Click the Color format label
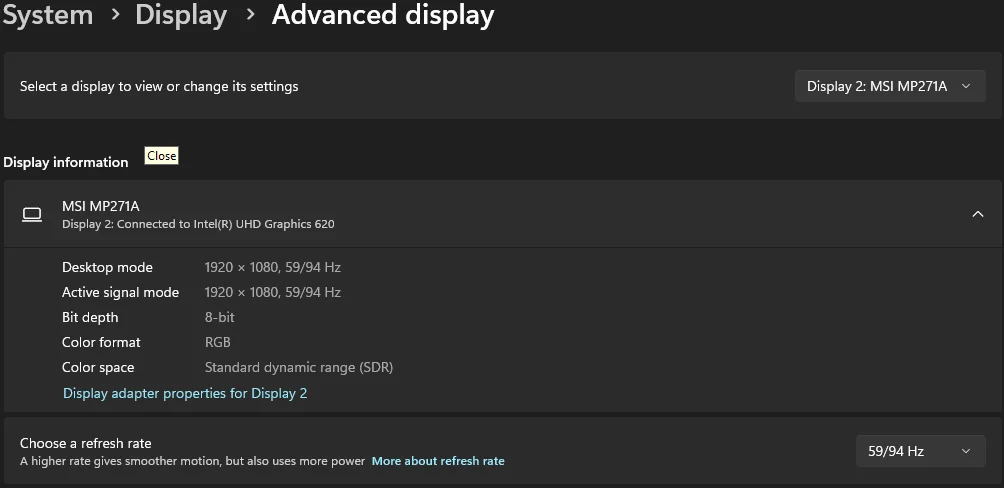 click(x=101, y=342)
